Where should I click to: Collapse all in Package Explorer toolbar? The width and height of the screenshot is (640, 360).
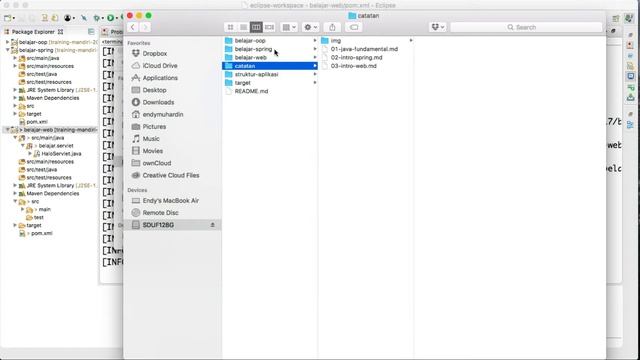(x=91, y=32)
